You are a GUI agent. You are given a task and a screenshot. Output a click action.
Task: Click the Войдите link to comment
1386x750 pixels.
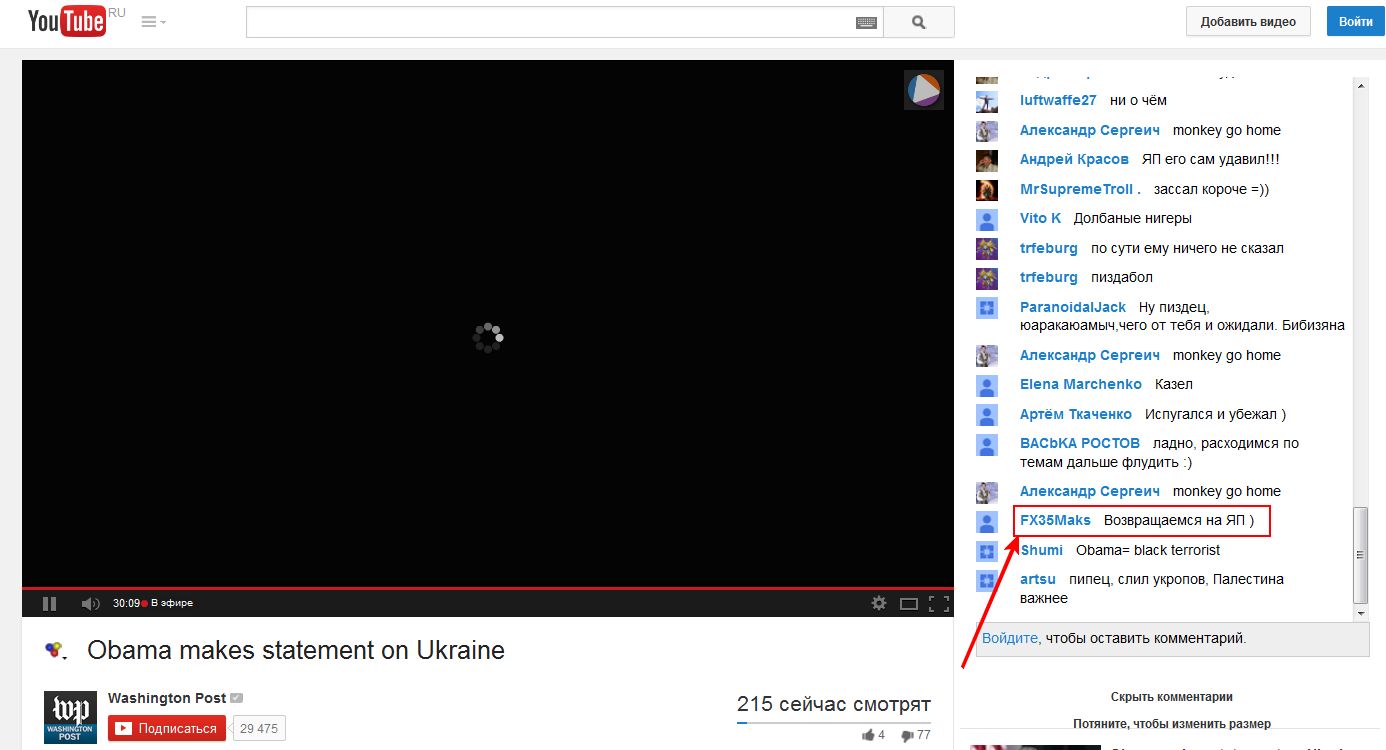[x=1011, y=638]
